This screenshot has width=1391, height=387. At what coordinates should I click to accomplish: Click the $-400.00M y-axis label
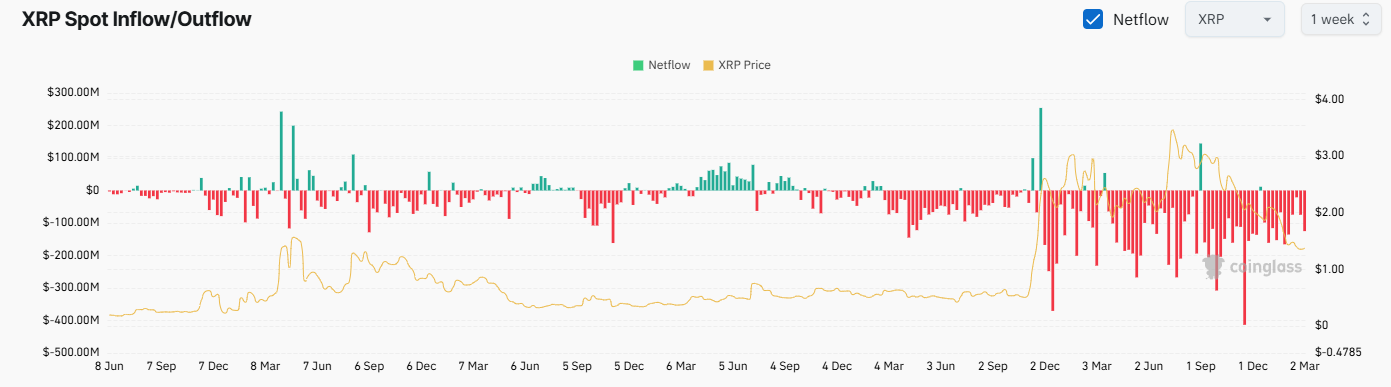[72, 320]
